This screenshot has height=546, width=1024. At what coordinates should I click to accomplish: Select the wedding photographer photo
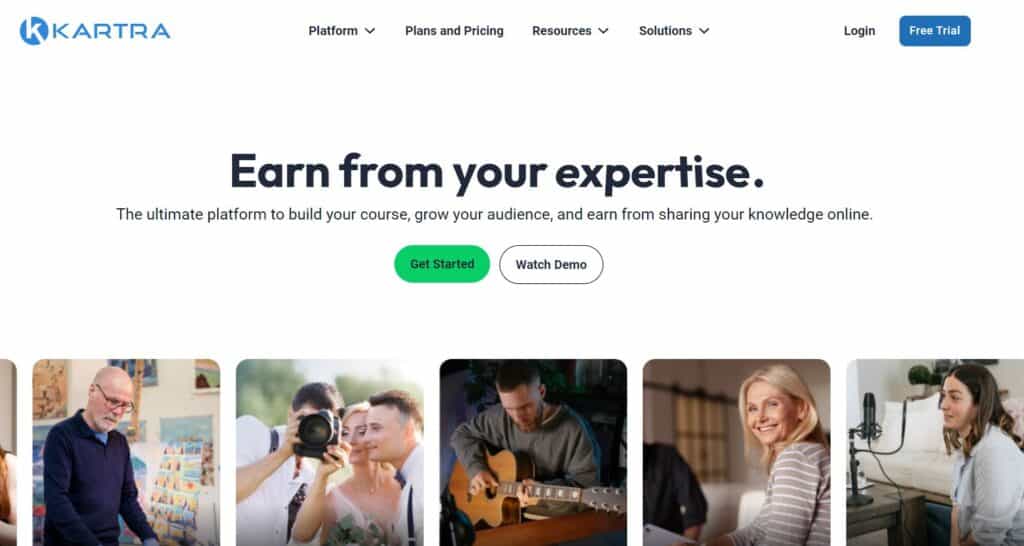pos(330,452)
